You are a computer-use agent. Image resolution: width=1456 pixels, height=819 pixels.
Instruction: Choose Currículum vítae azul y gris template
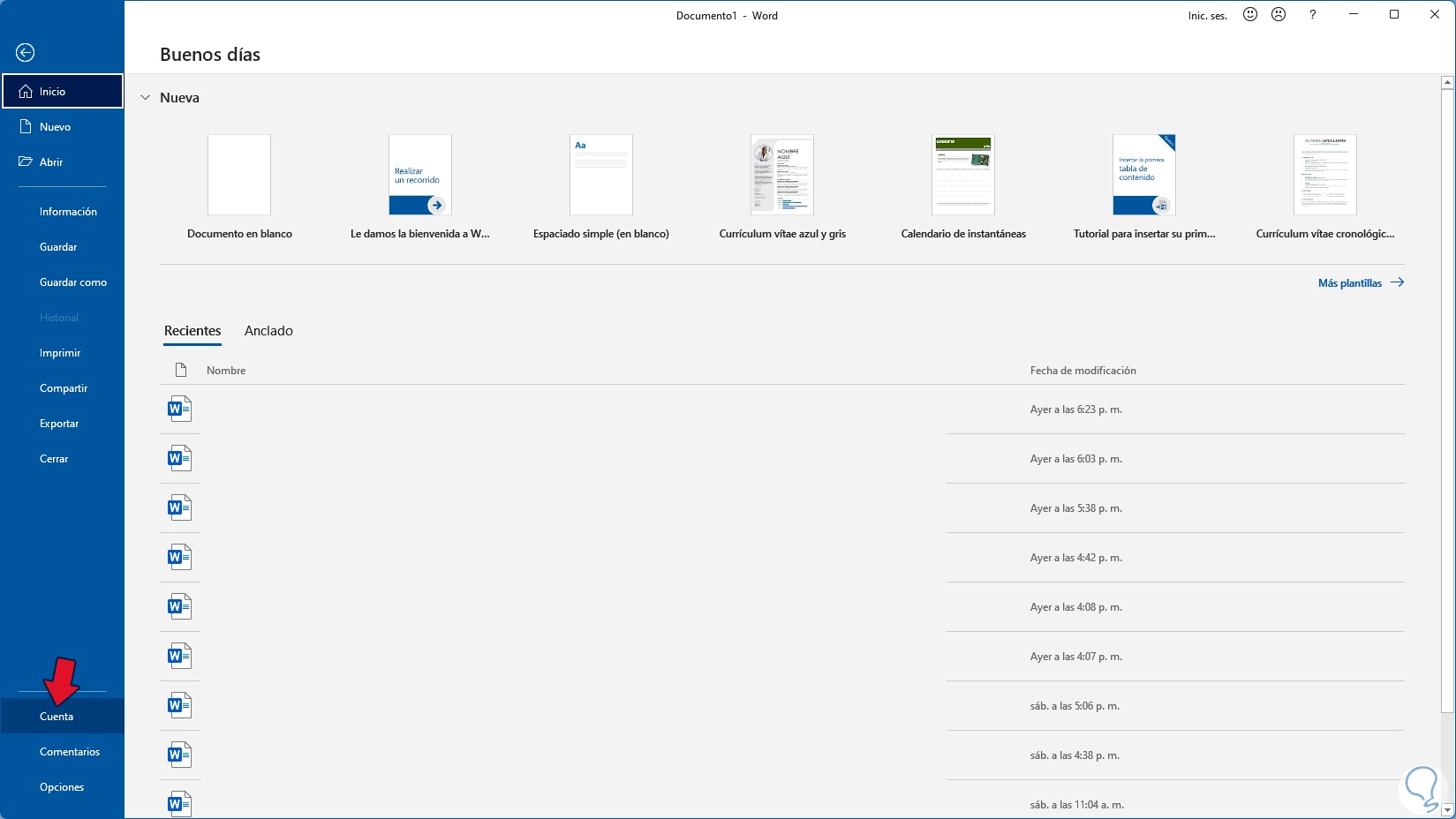[782, 187]
